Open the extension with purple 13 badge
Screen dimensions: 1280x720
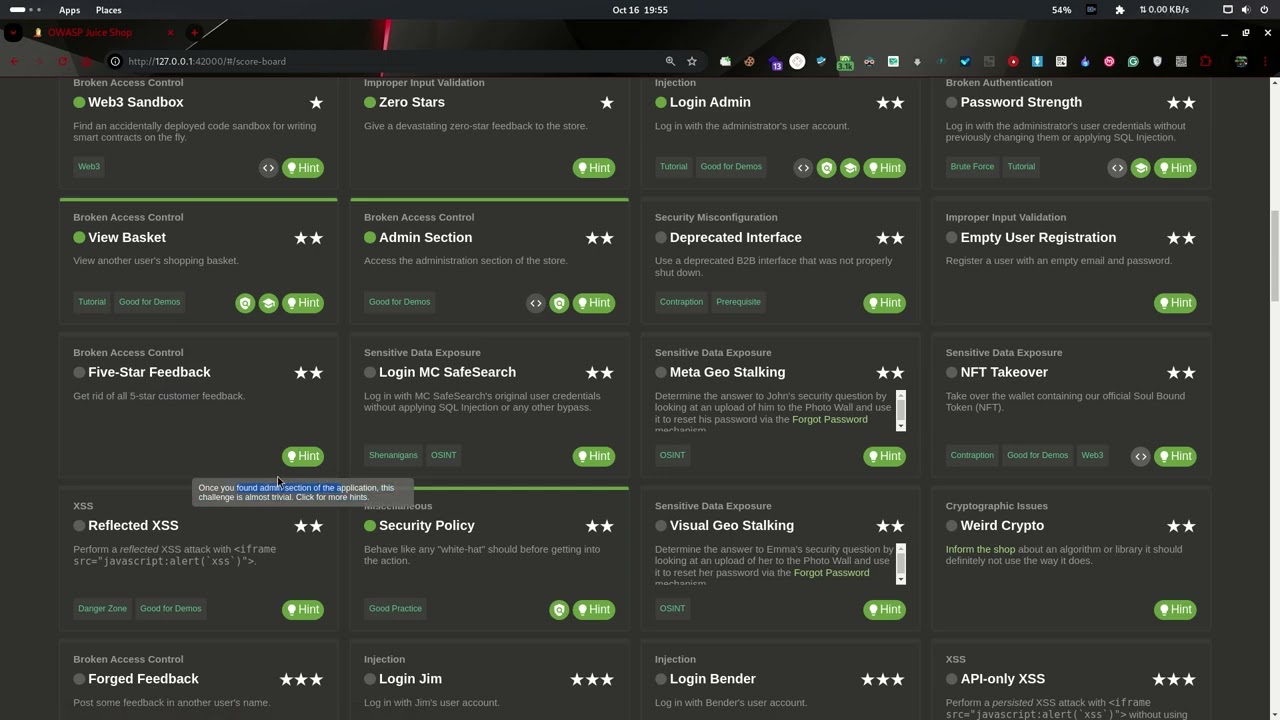[x=774, y=62]
